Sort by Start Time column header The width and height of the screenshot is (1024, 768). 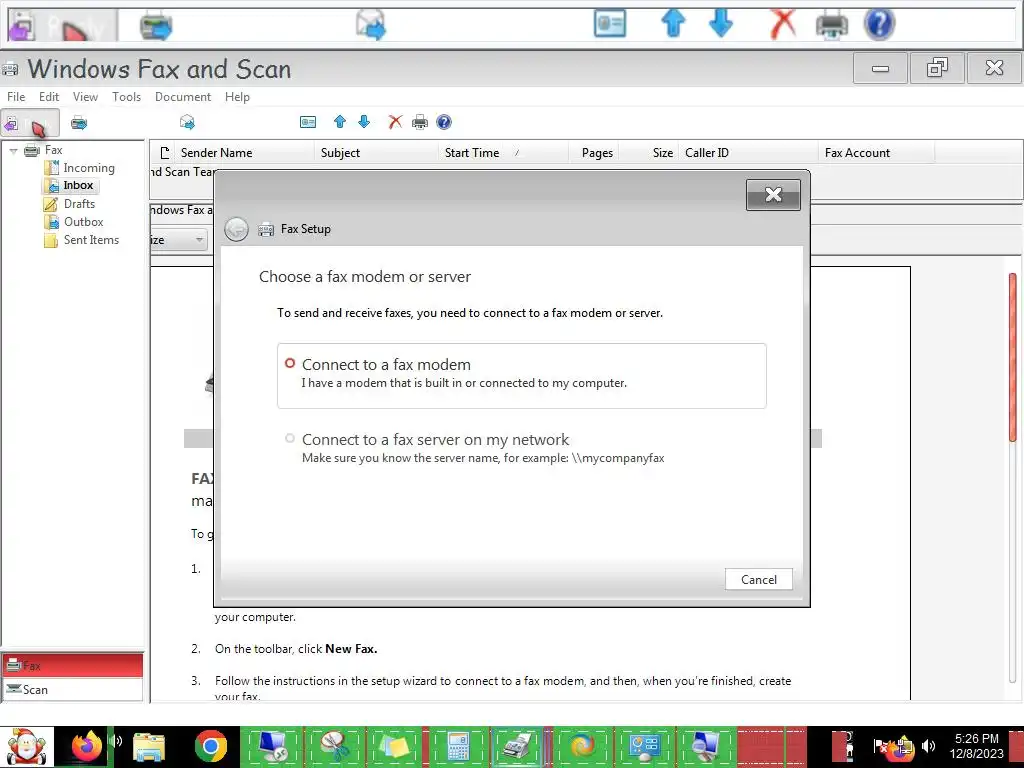pyautogui.click(x=503, y=153)
